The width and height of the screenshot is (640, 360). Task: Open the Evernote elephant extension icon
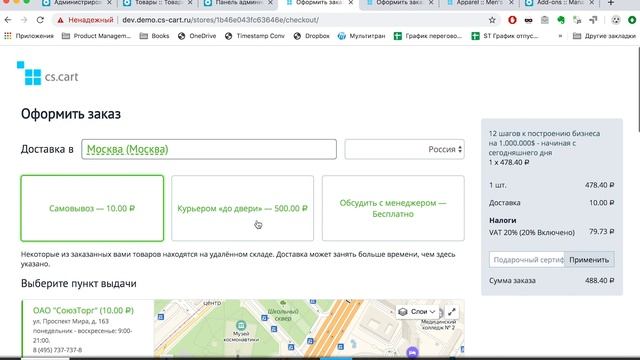(x=561, y=20)
